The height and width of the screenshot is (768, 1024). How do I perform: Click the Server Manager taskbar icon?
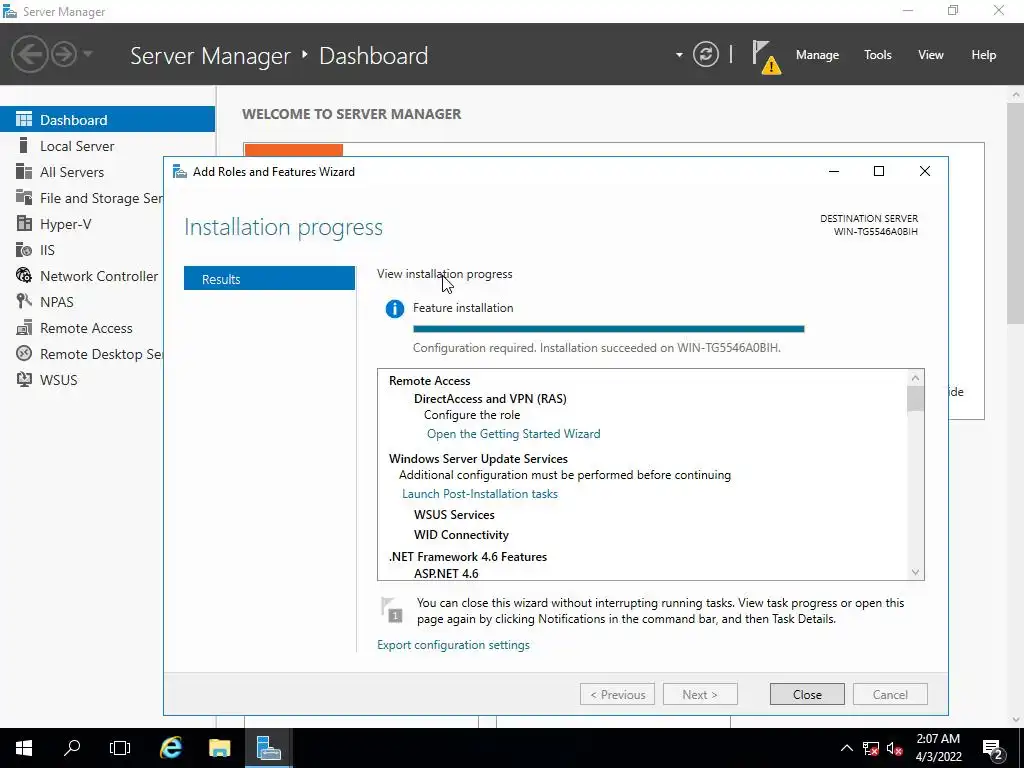[268, 748]
